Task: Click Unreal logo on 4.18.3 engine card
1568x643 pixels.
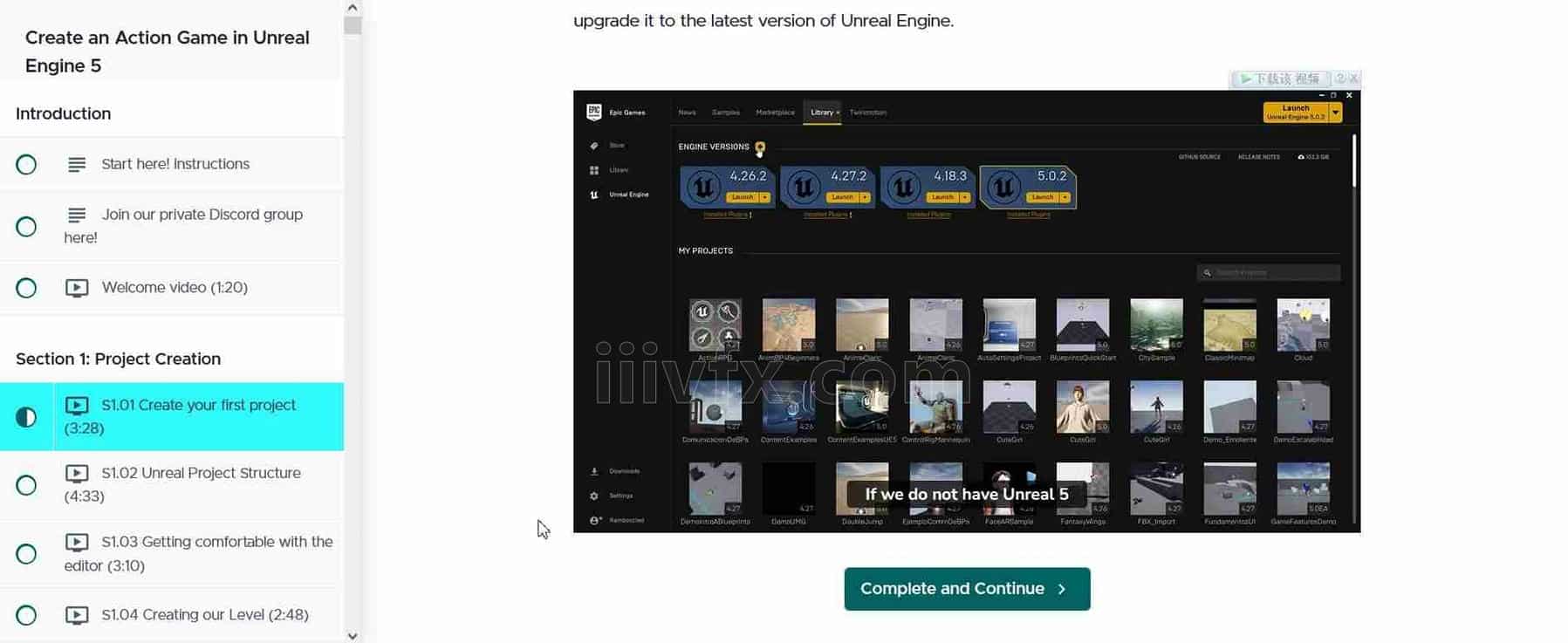Action: coord(904,187)
